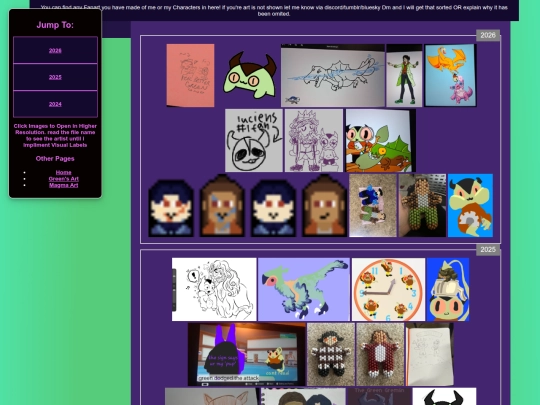This screenshot has width=540, height=405.
Task: Jump to the 2024 section link
Action: [55, 104]
